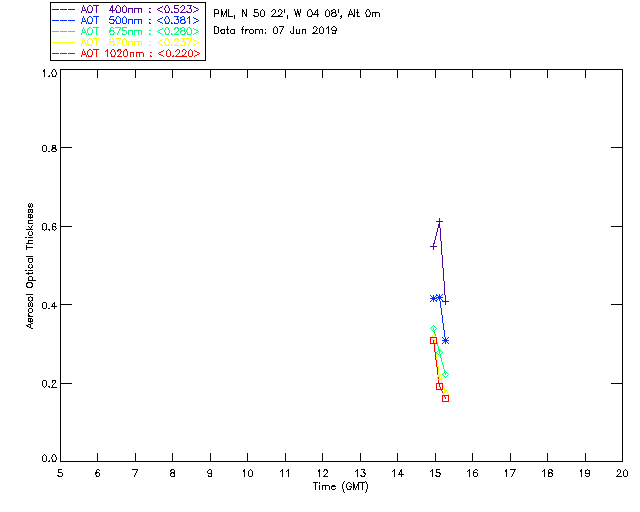The image size is (640, 512).
Task: Click the x-axis label 15
Action: 436,473
